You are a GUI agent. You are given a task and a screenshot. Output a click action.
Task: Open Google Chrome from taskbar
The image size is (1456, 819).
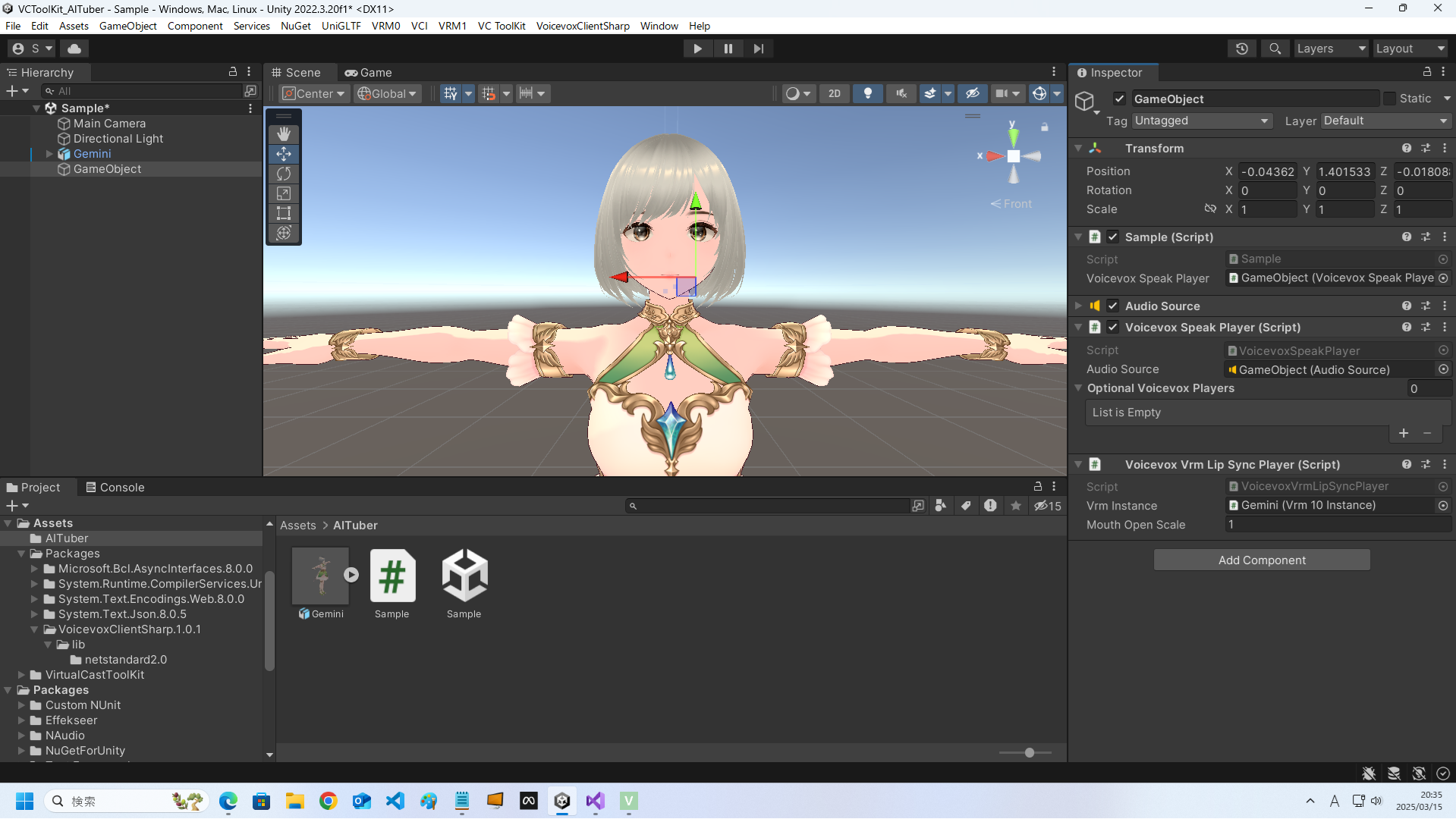[329, 801]
